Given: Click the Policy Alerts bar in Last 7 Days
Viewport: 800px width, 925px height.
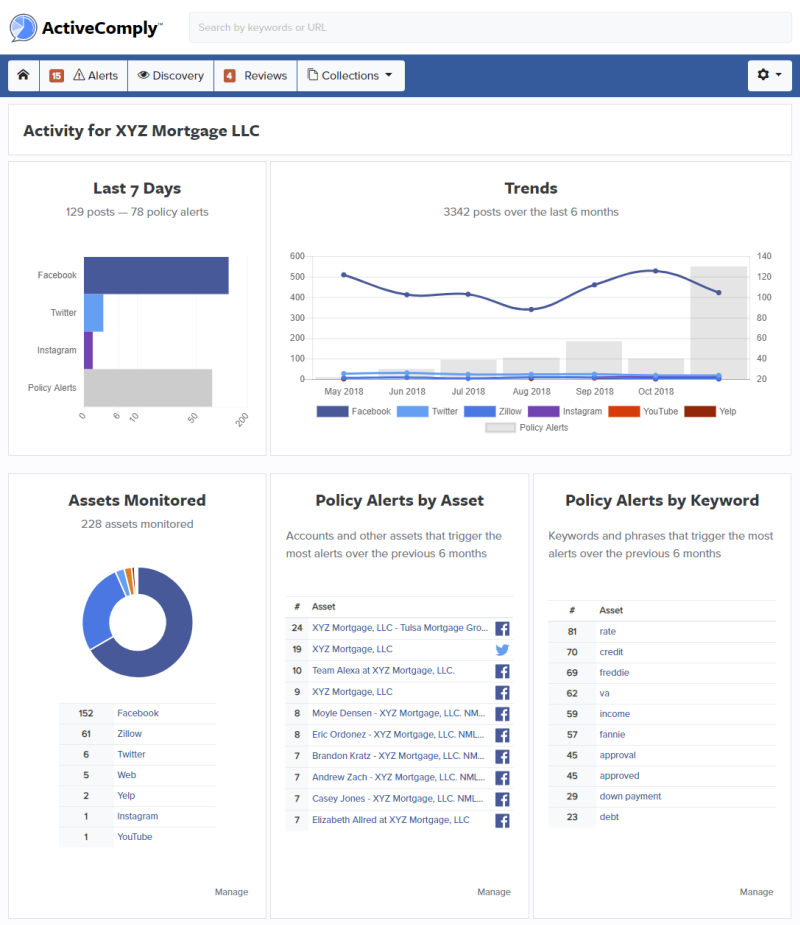Looking at the screenshot, I should (x=148, y=388).
